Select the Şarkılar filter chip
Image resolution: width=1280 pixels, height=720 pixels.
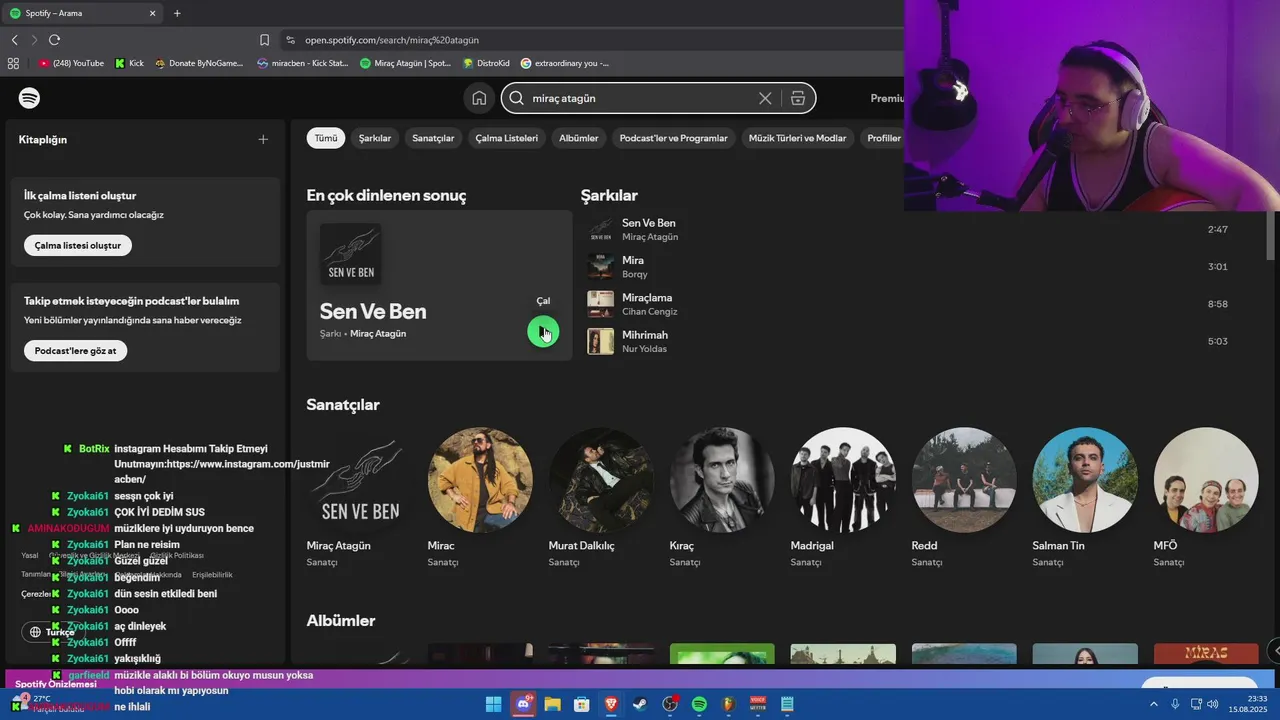point(375,138)
